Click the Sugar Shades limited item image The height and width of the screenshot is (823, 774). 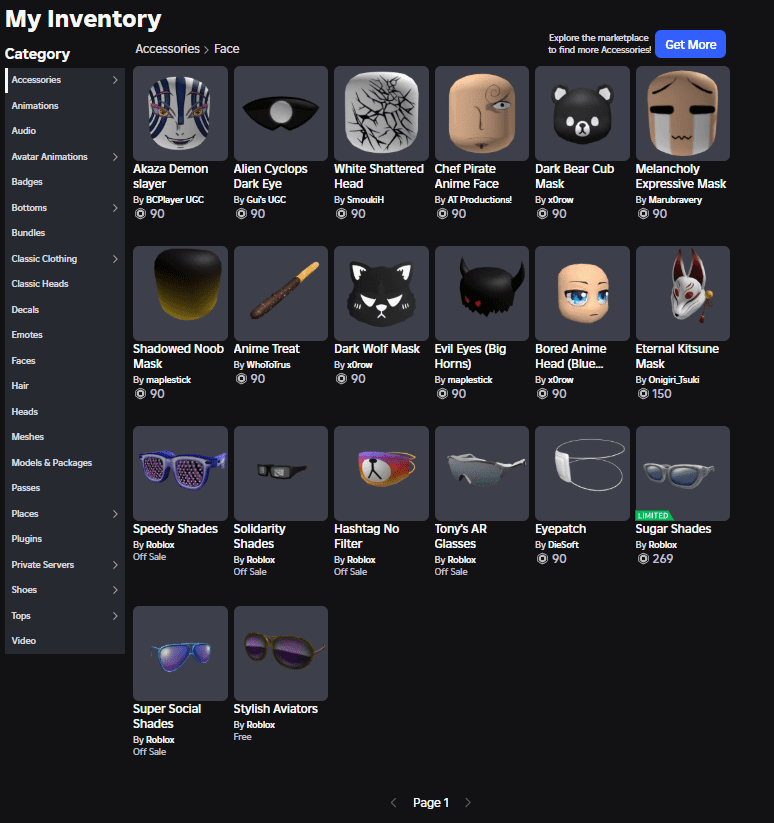[683, 473]
